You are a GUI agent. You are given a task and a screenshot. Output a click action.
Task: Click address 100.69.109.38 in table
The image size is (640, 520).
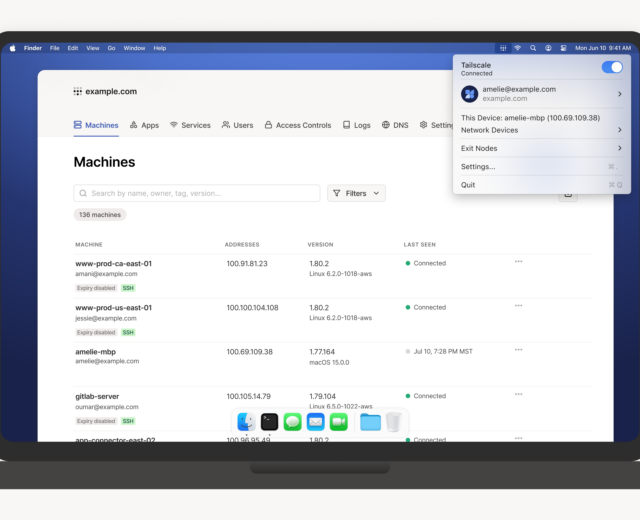coord(249,352)
